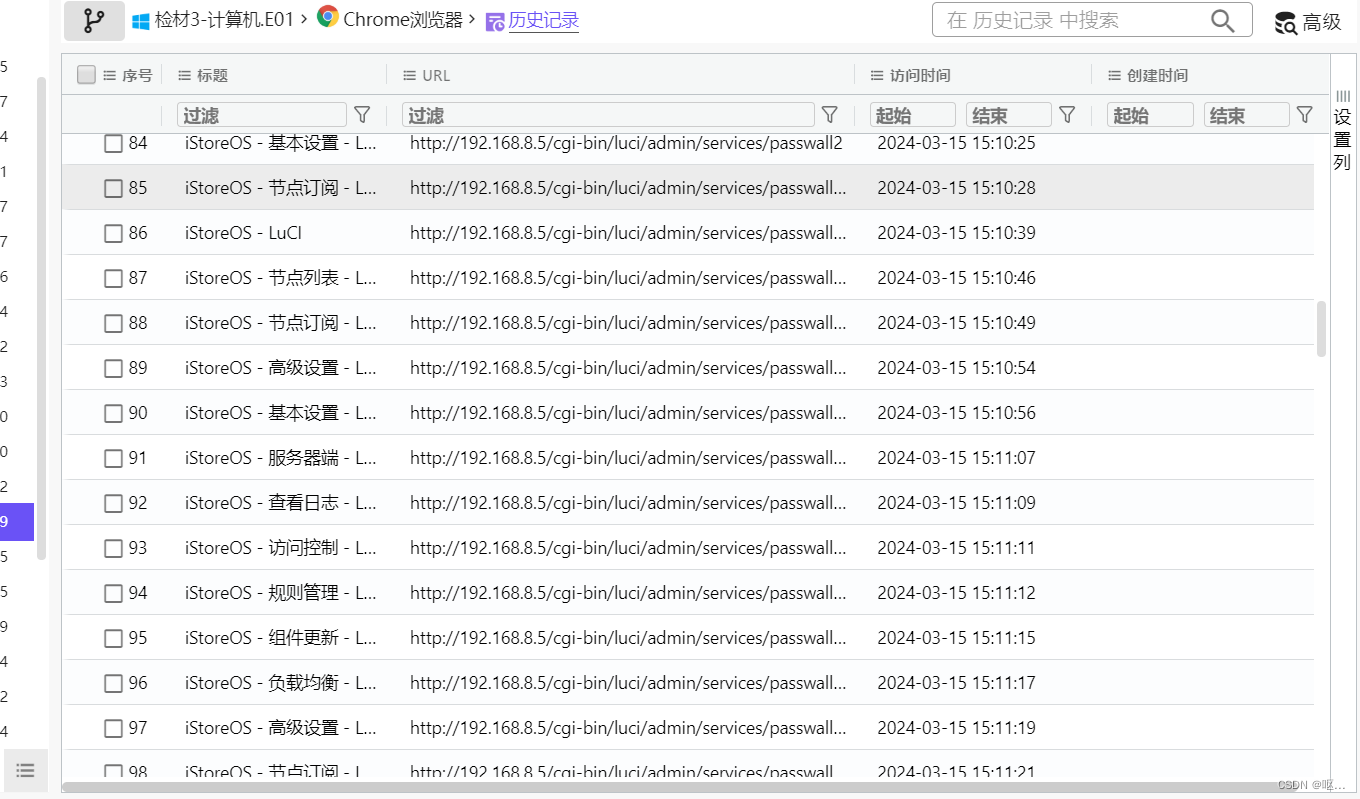Click 创建时间 结束 date field
The image size is (1360, 799).
tap(1247, 115)
